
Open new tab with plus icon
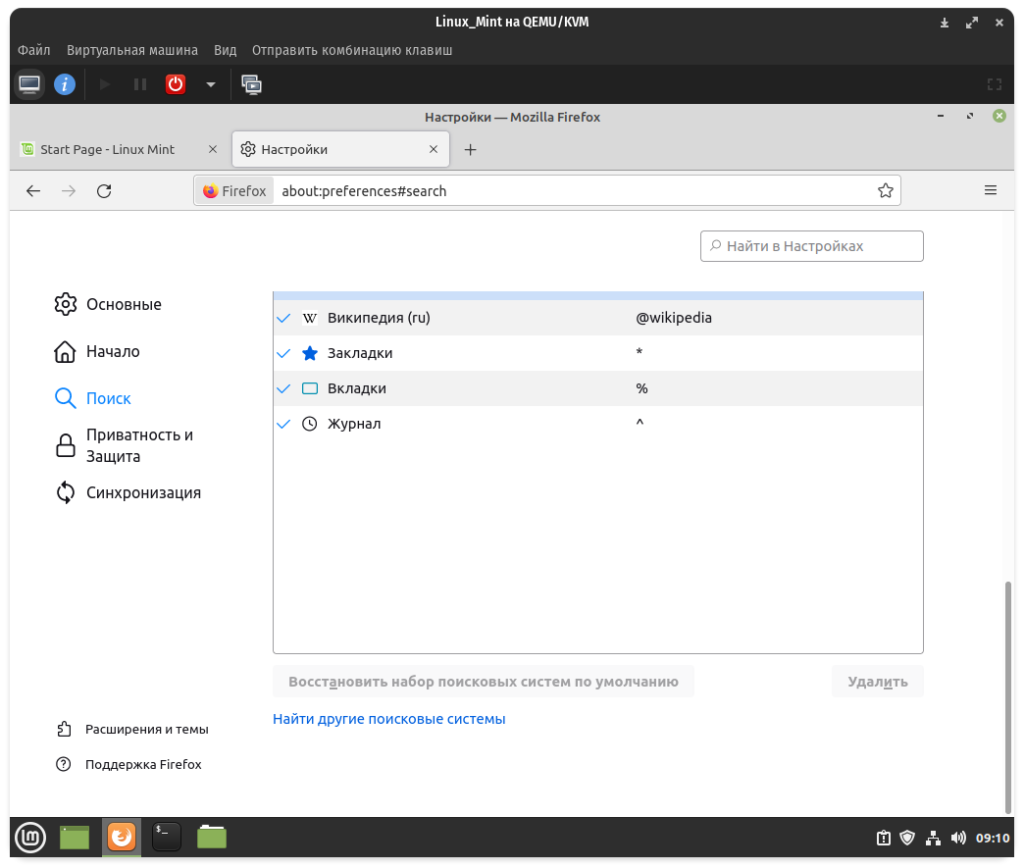(470, 150)
